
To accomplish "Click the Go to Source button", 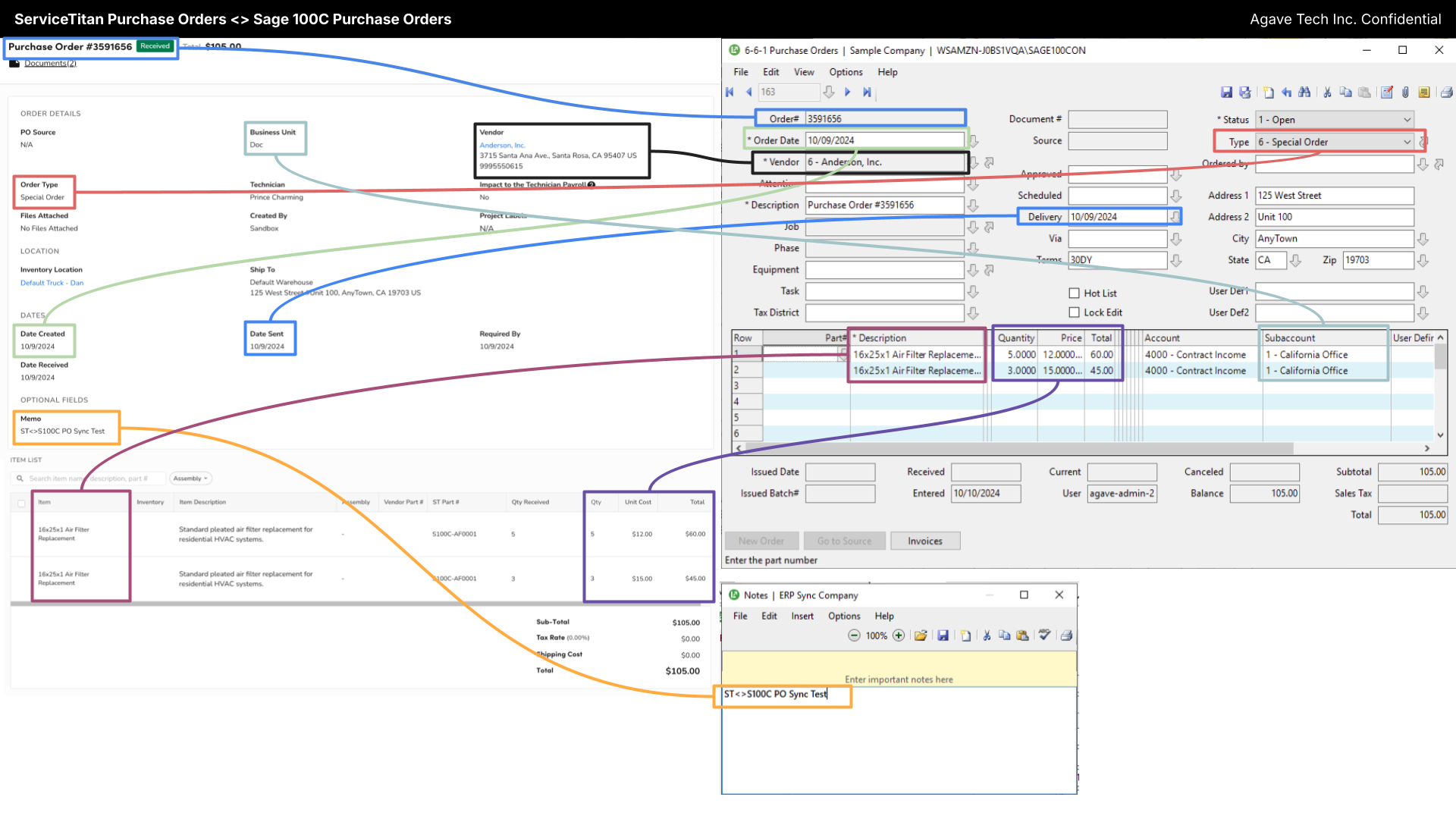I will tap(844, 541).
